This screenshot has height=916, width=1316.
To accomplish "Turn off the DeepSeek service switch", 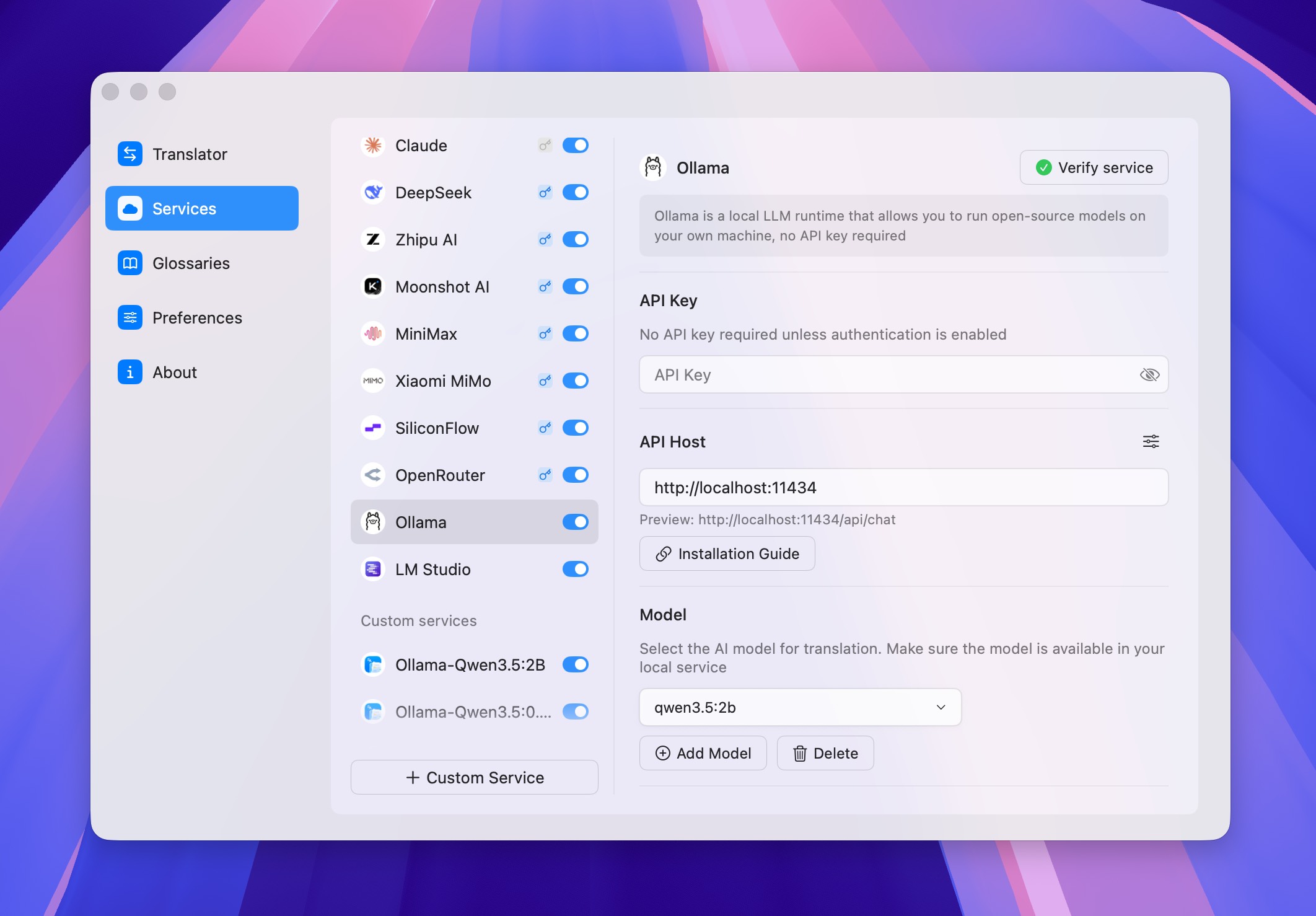I will [576, 193].
